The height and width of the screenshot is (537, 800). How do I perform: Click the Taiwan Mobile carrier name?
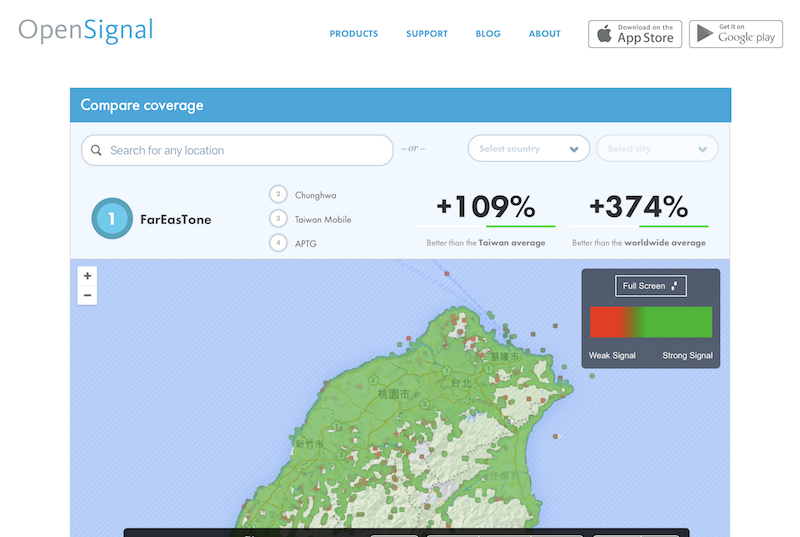323,220
